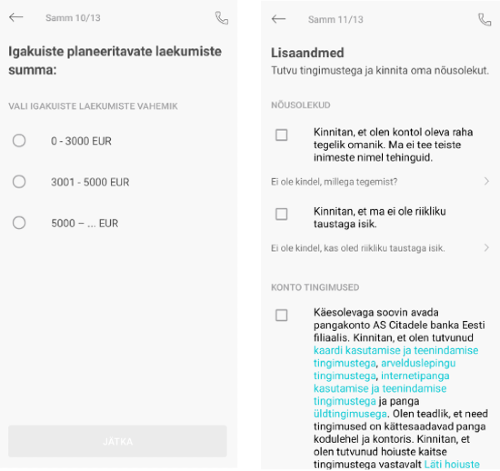Check the riikliku taustaga isik confirmation box
This screenshot has height=471, width=500.
pos(281,214)
